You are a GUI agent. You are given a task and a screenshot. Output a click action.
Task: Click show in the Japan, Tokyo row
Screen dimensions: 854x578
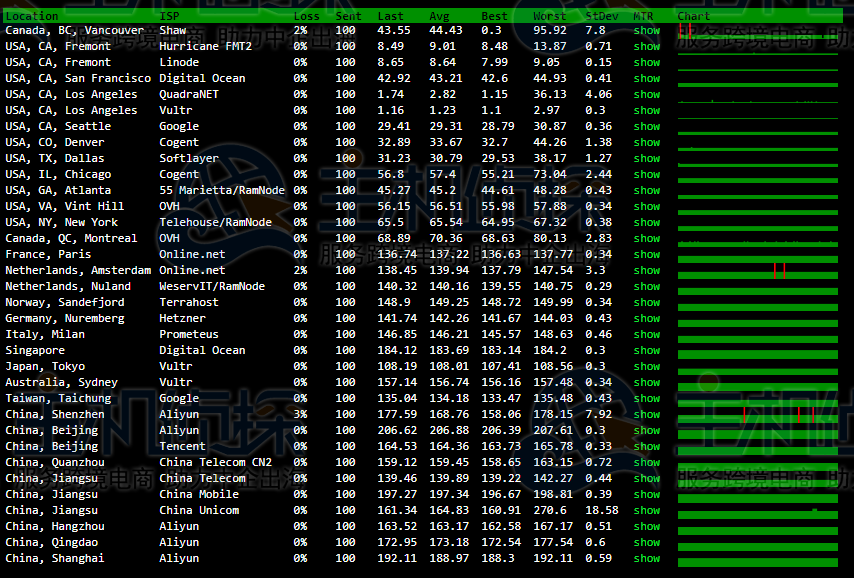click(646, 367)
